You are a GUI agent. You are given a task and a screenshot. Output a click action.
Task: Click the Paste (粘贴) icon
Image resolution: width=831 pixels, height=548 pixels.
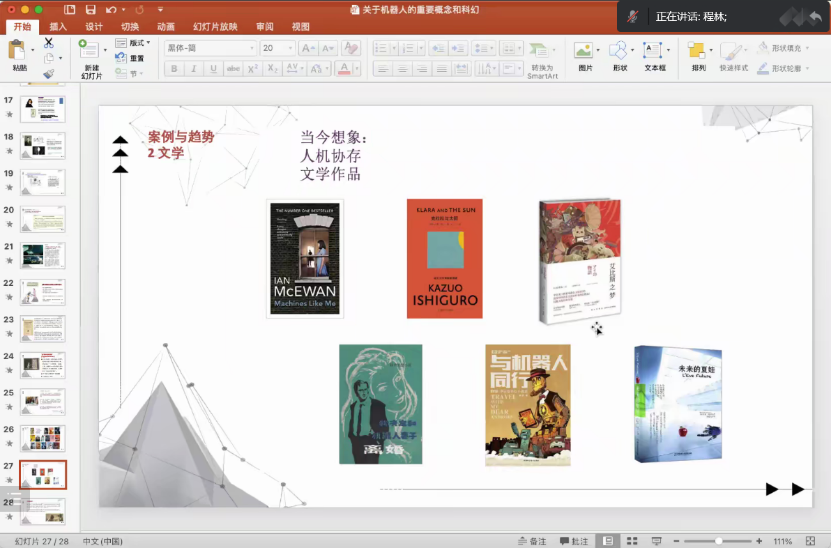tap(19, 50)
